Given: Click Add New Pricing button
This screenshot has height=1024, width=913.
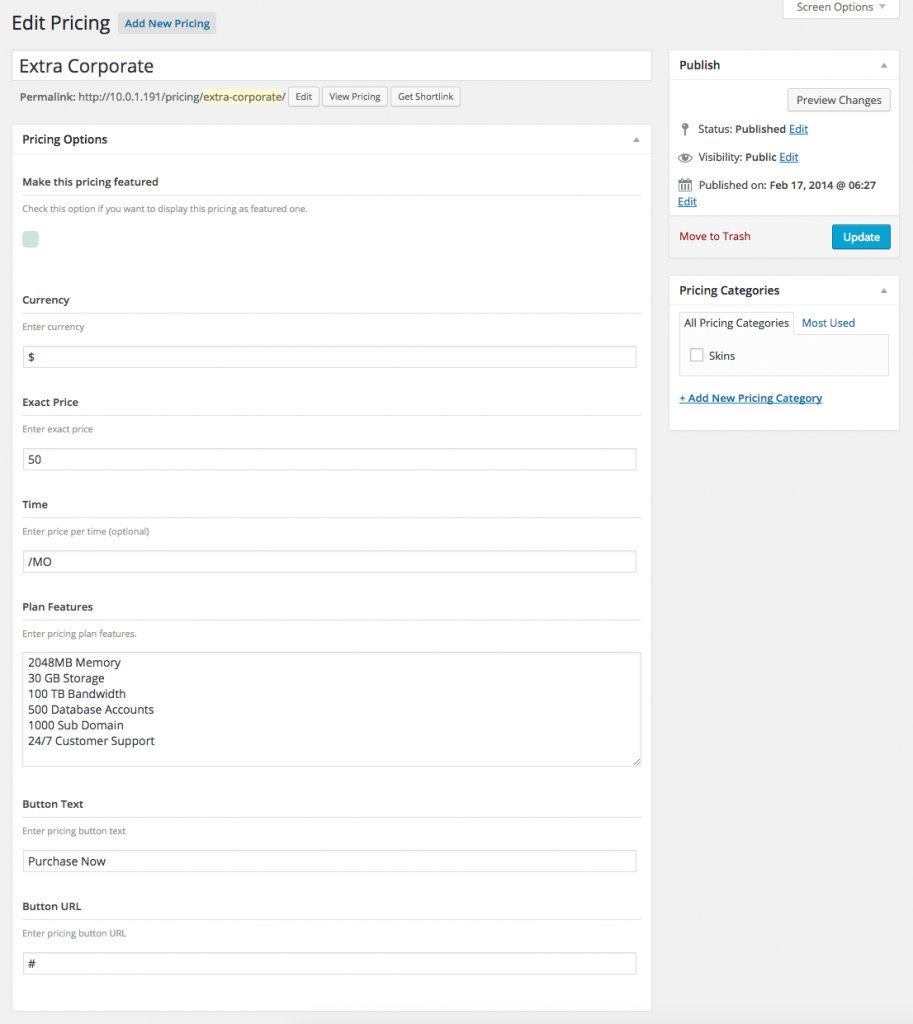Looking at the screenshot, I should coord(167,24).
